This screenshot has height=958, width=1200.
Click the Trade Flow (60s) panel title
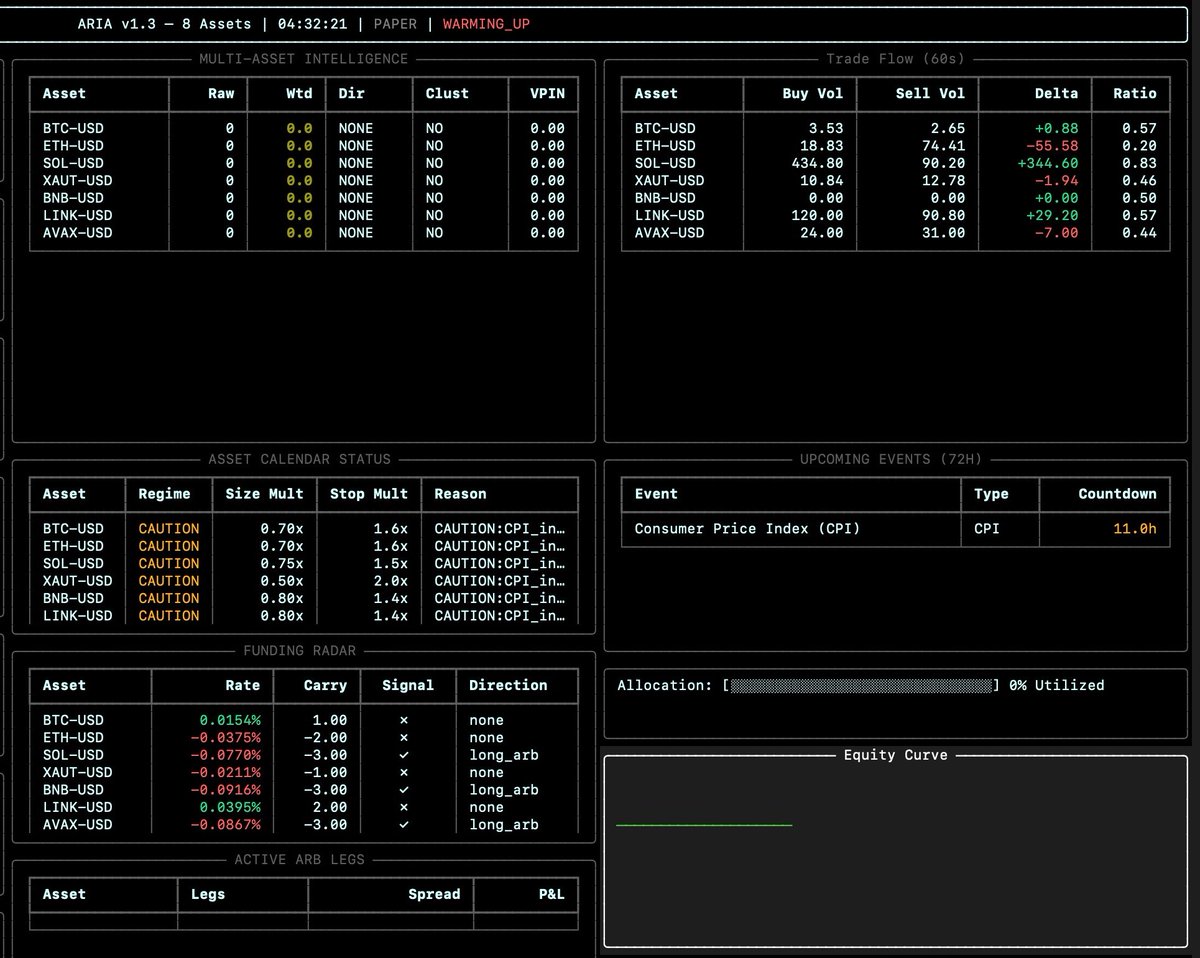coord(895,59)
